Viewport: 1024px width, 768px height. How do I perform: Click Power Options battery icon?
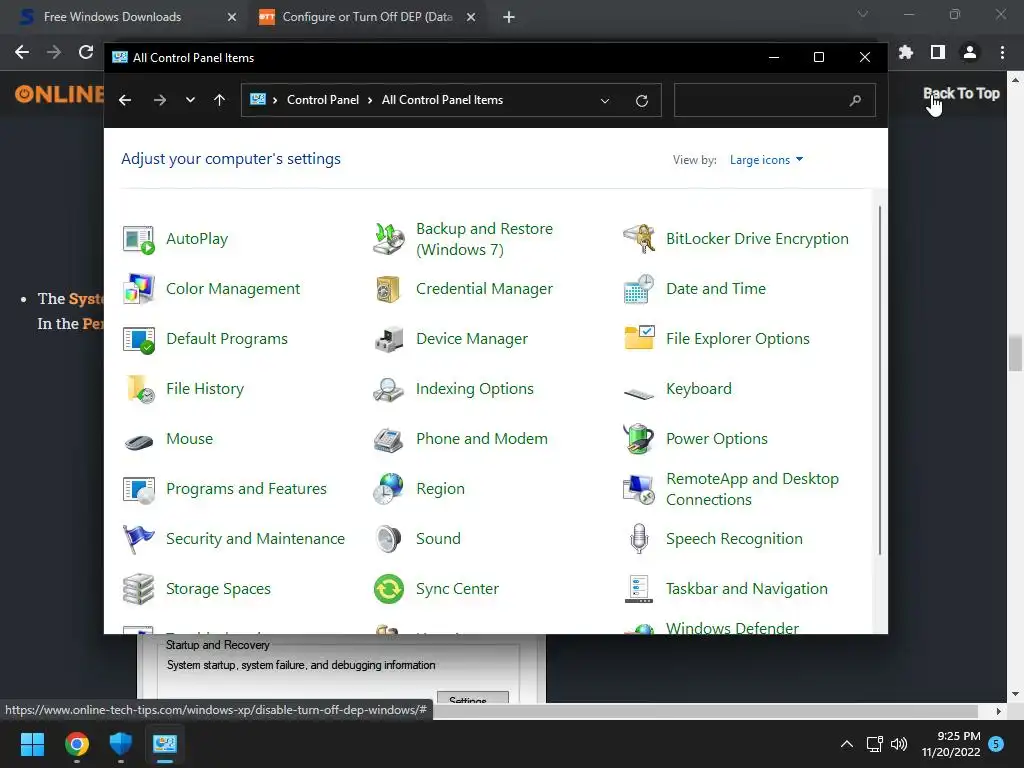[639, 440]
